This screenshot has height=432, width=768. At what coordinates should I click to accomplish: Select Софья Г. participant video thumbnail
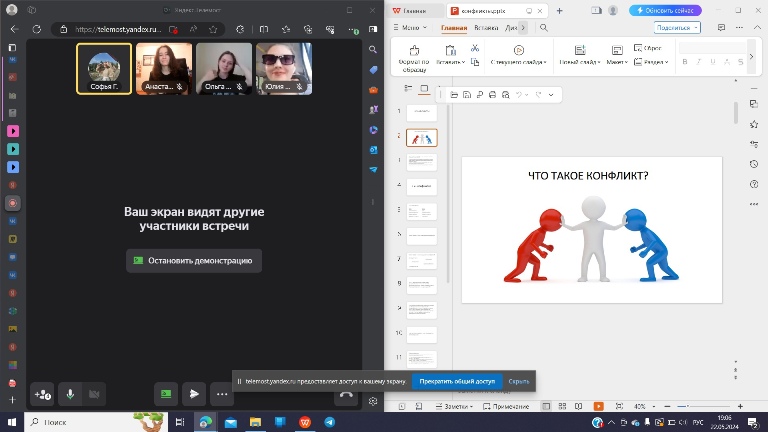(103, 68)
